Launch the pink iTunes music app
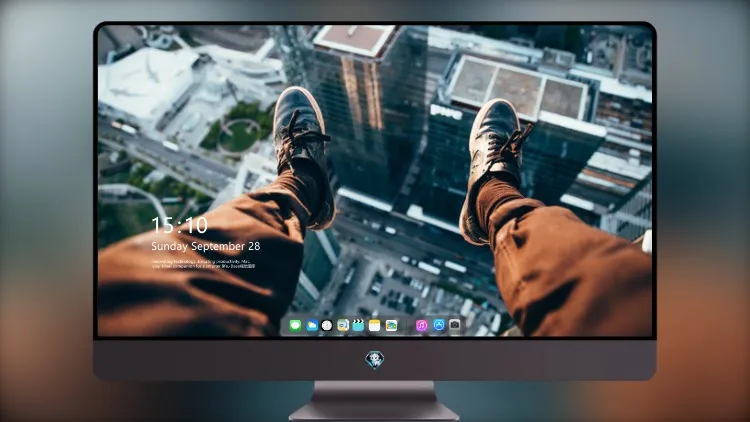This screenshot has width=750, height=422. point(421,326)
